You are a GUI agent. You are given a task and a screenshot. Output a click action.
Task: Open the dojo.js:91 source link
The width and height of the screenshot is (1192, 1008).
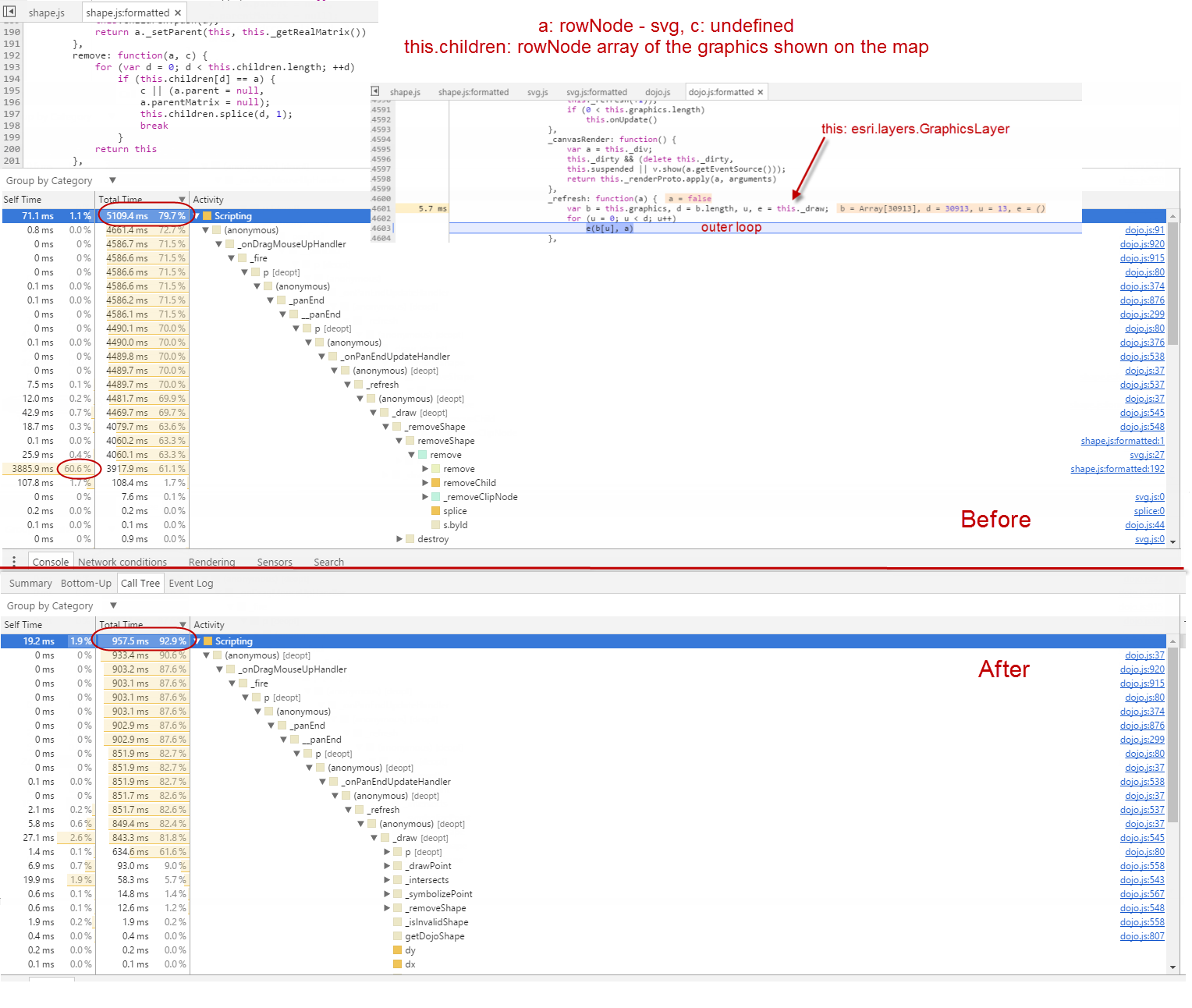[x=1144, y=230]
